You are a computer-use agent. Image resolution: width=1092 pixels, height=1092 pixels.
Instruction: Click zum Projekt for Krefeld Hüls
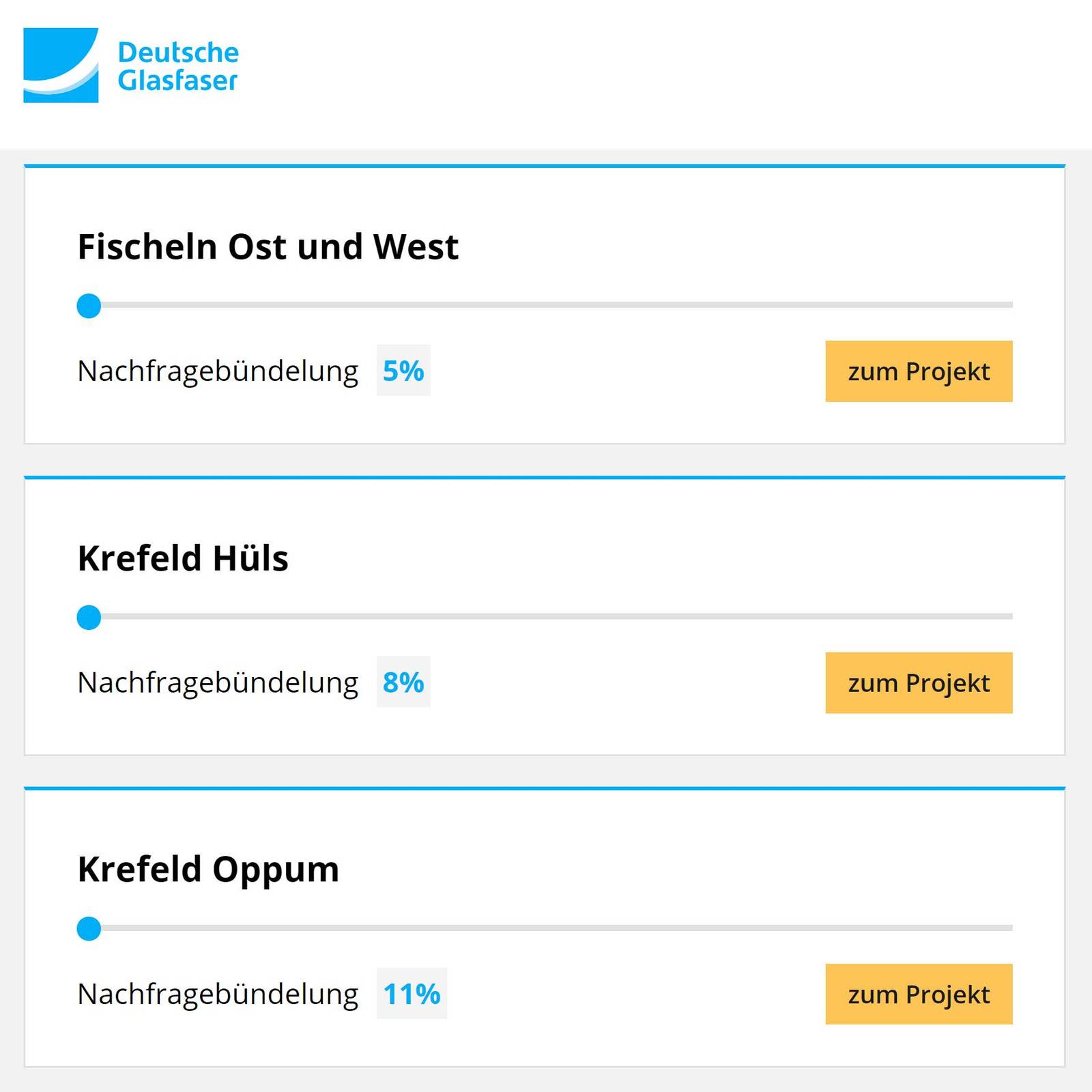pyautogui.click(x=919, y=682)
